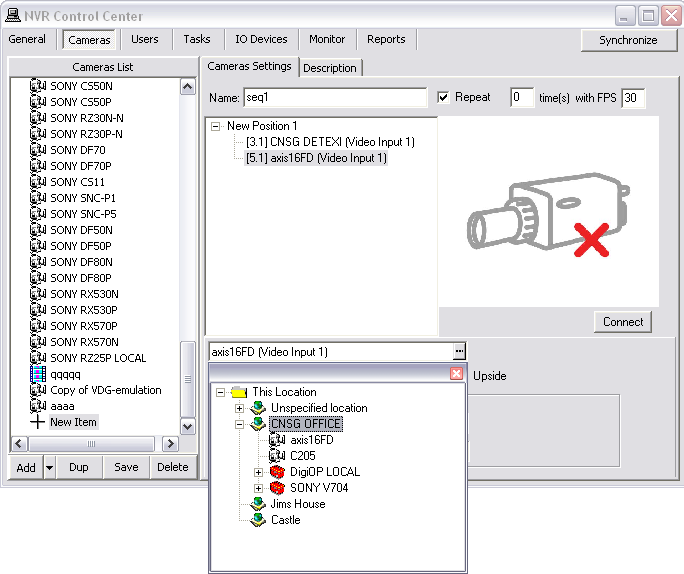Click the horizontal scroll right arrow
The width and height of the screenshot is (684, 574).
point(170,444)
